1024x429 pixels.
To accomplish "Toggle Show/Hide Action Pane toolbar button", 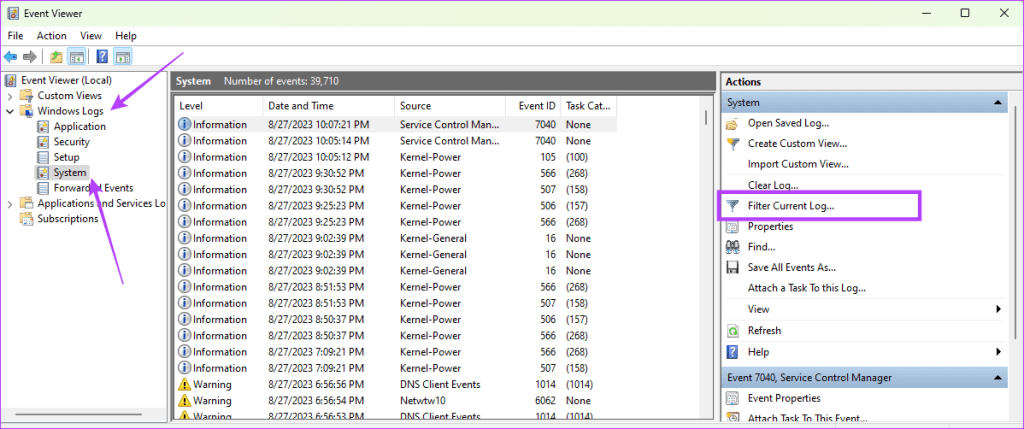I will click(122, 56).
